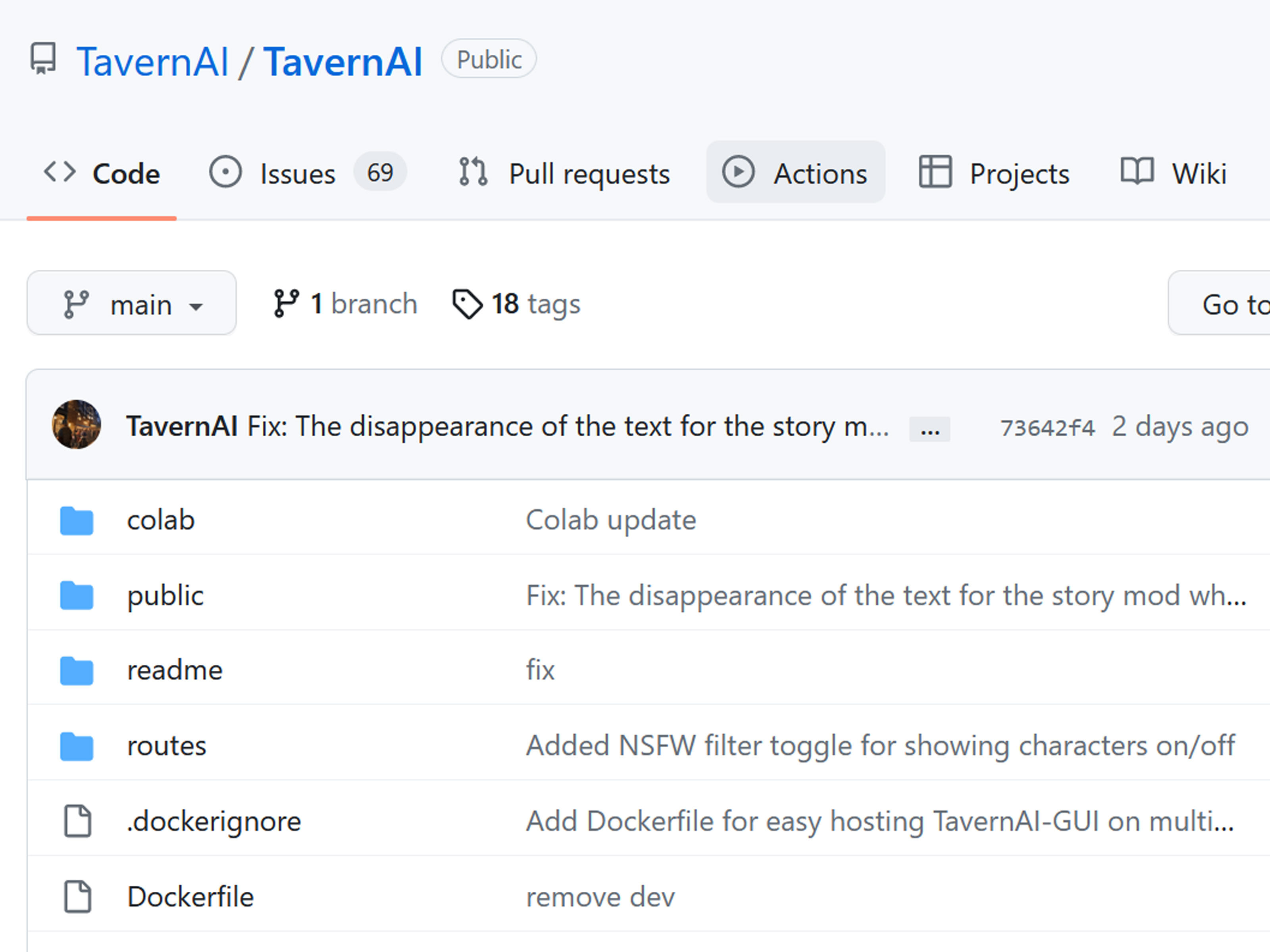Open the .dockerignore file
Screen dimensions: 1270x952
click(x=214, y=822)
